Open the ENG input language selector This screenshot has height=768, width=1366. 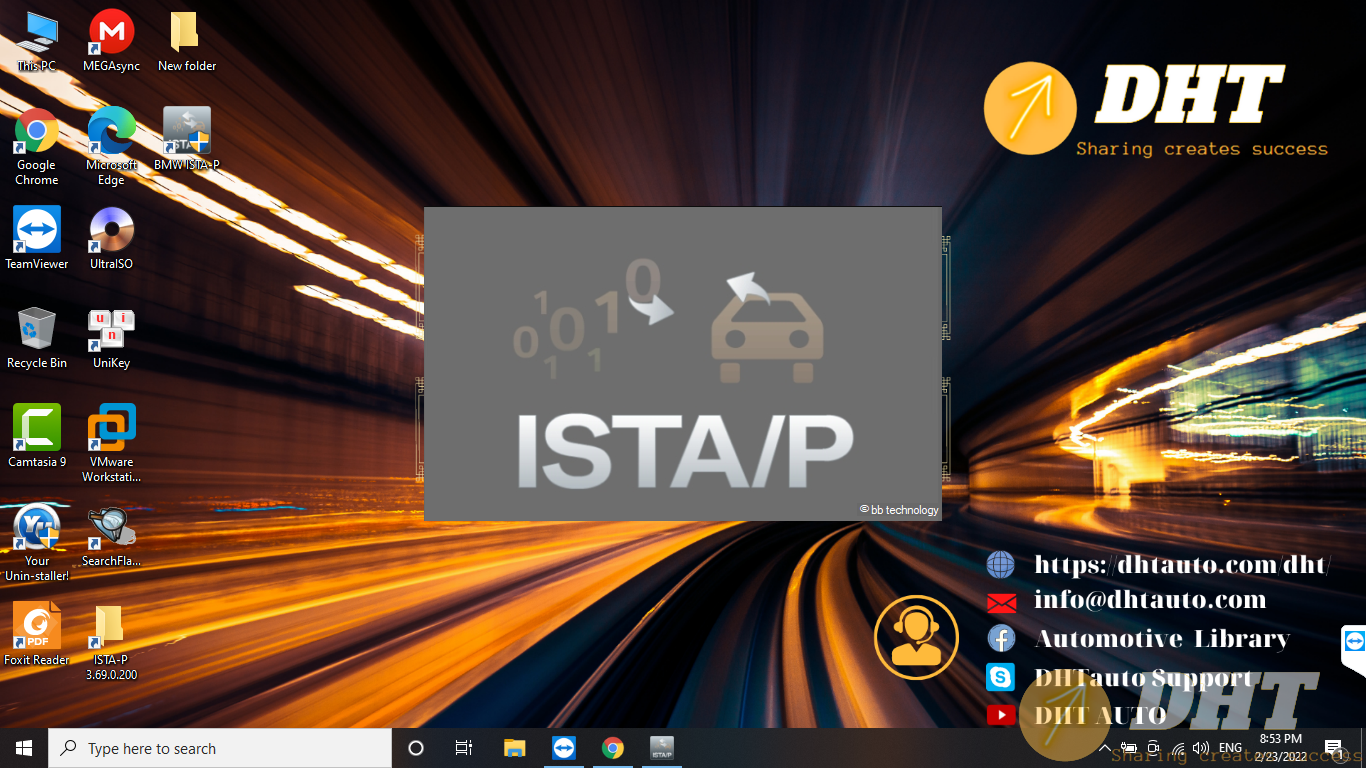pyautogui.click(x=1230, y=748)
